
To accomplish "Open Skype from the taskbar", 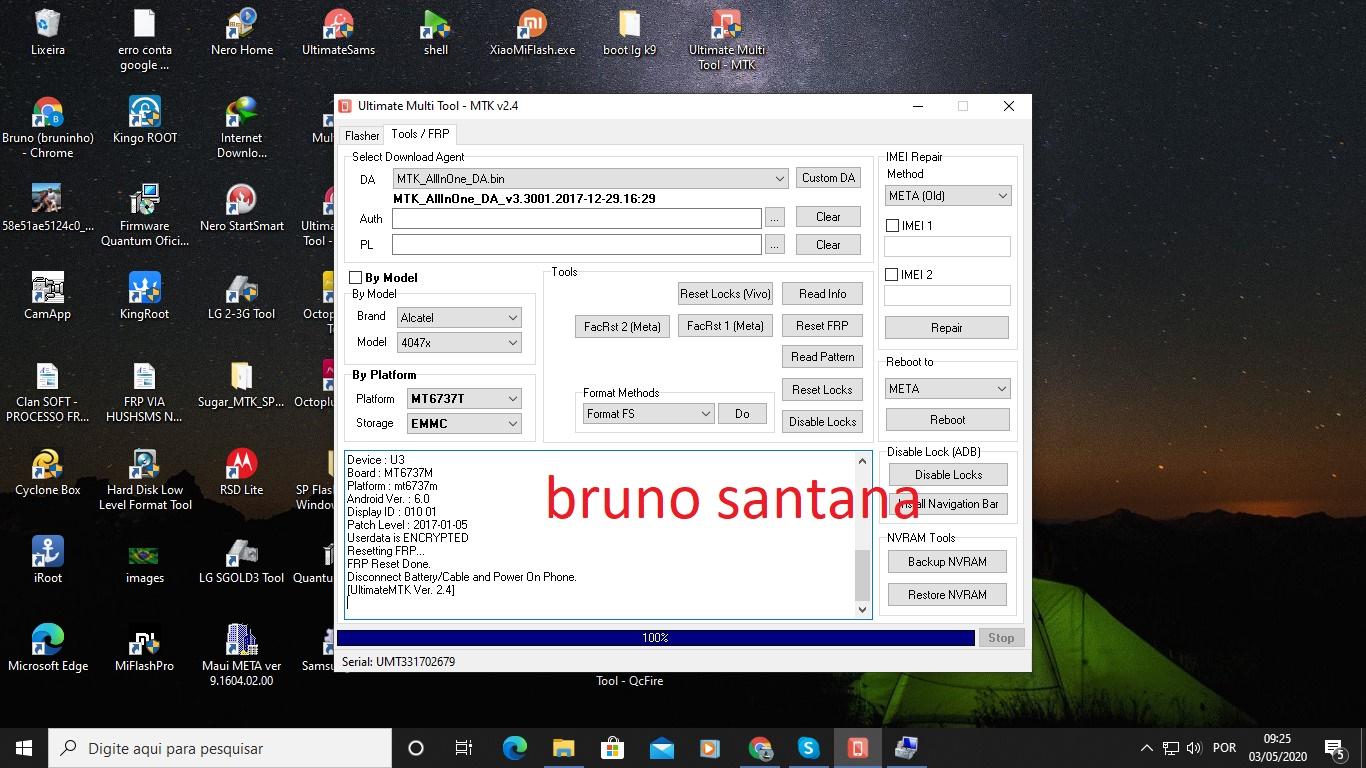I will [808, 748].
